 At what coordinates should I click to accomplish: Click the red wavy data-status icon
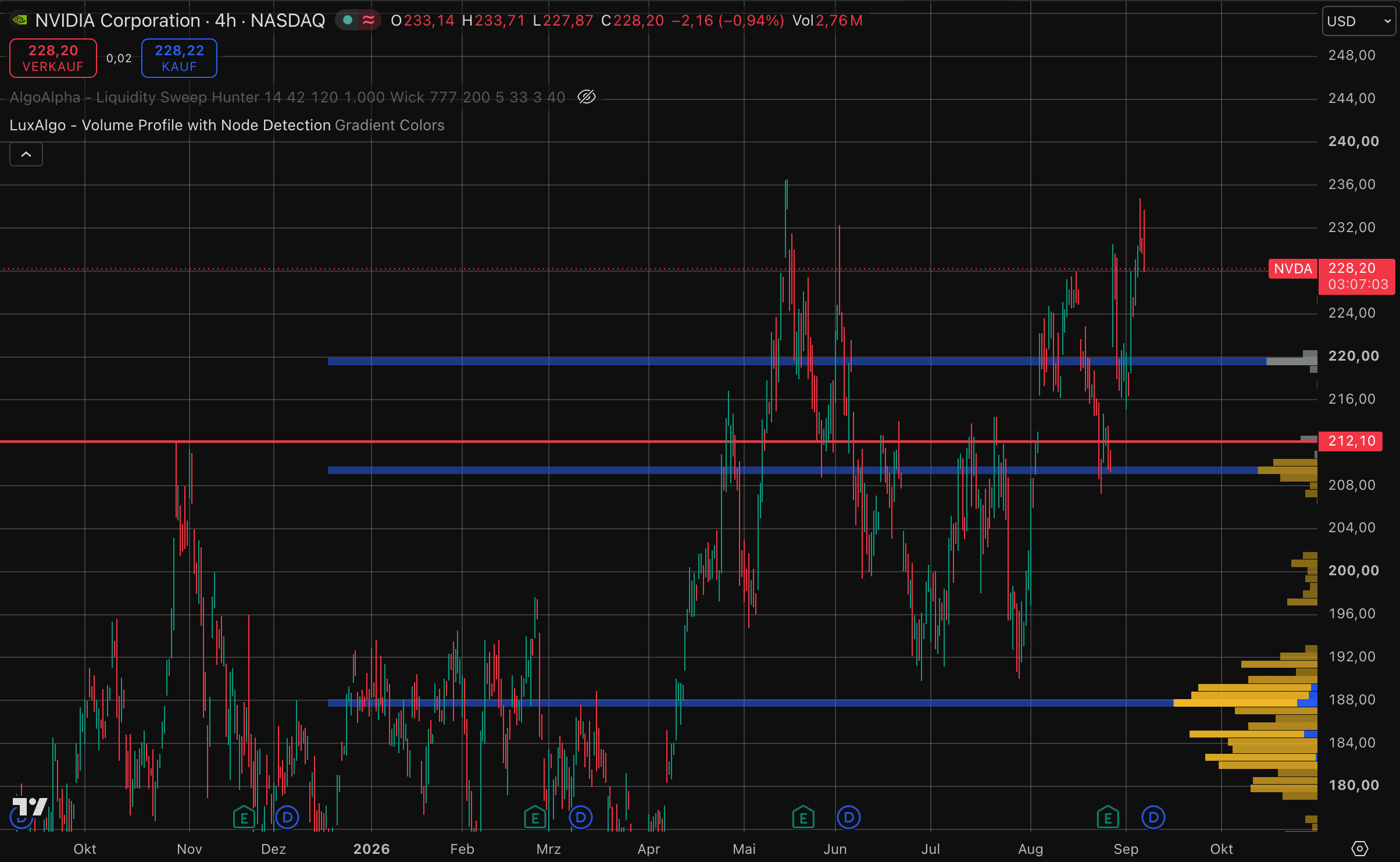[369, 20]
